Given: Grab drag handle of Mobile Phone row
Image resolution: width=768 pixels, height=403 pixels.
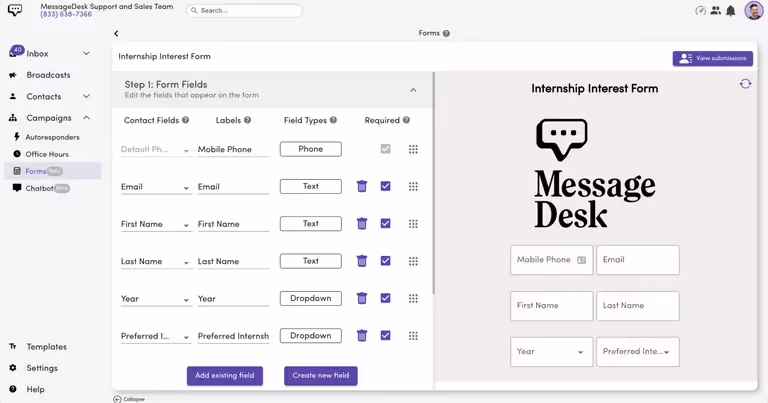Looking at the screenshot, I should click(413, 149).
